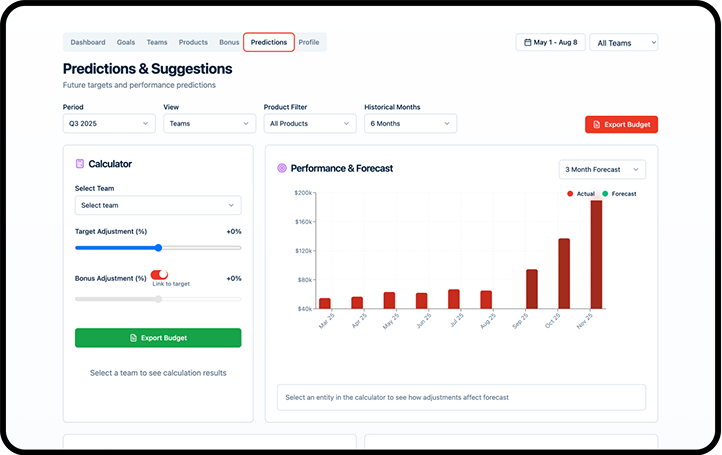722x455 pixels.
Task: Toggle the Link to target switch
Action: point(159,275)
